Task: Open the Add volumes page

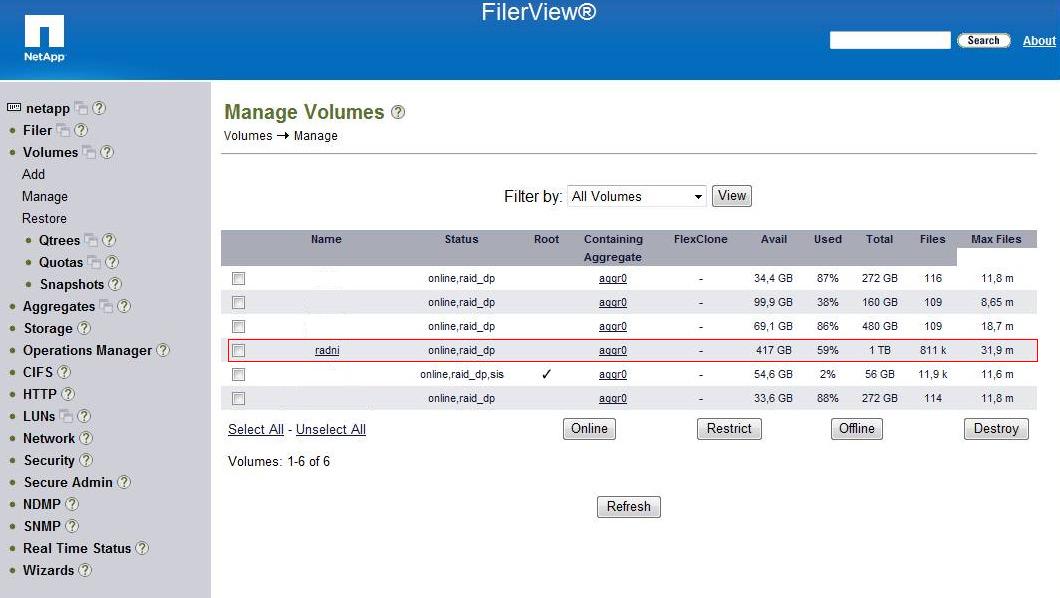Action: [x=33, y=174]
